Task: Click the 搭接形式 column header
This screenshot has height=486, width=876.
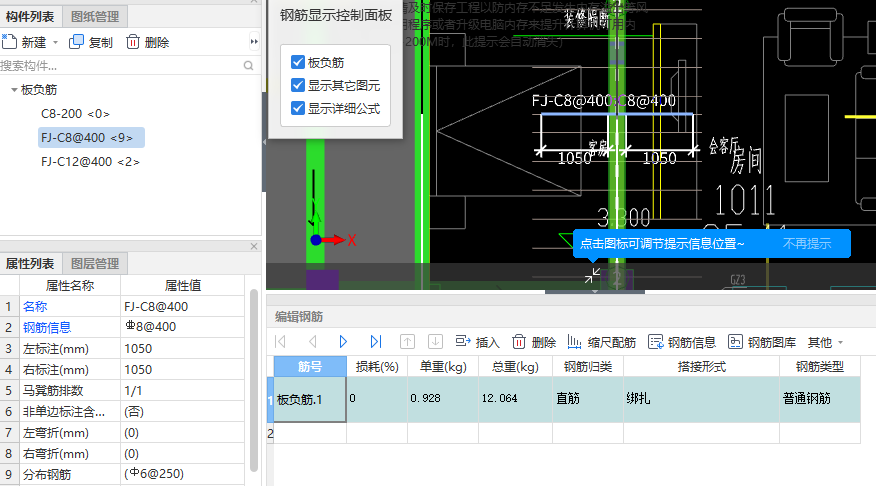Action: point(701,366)
